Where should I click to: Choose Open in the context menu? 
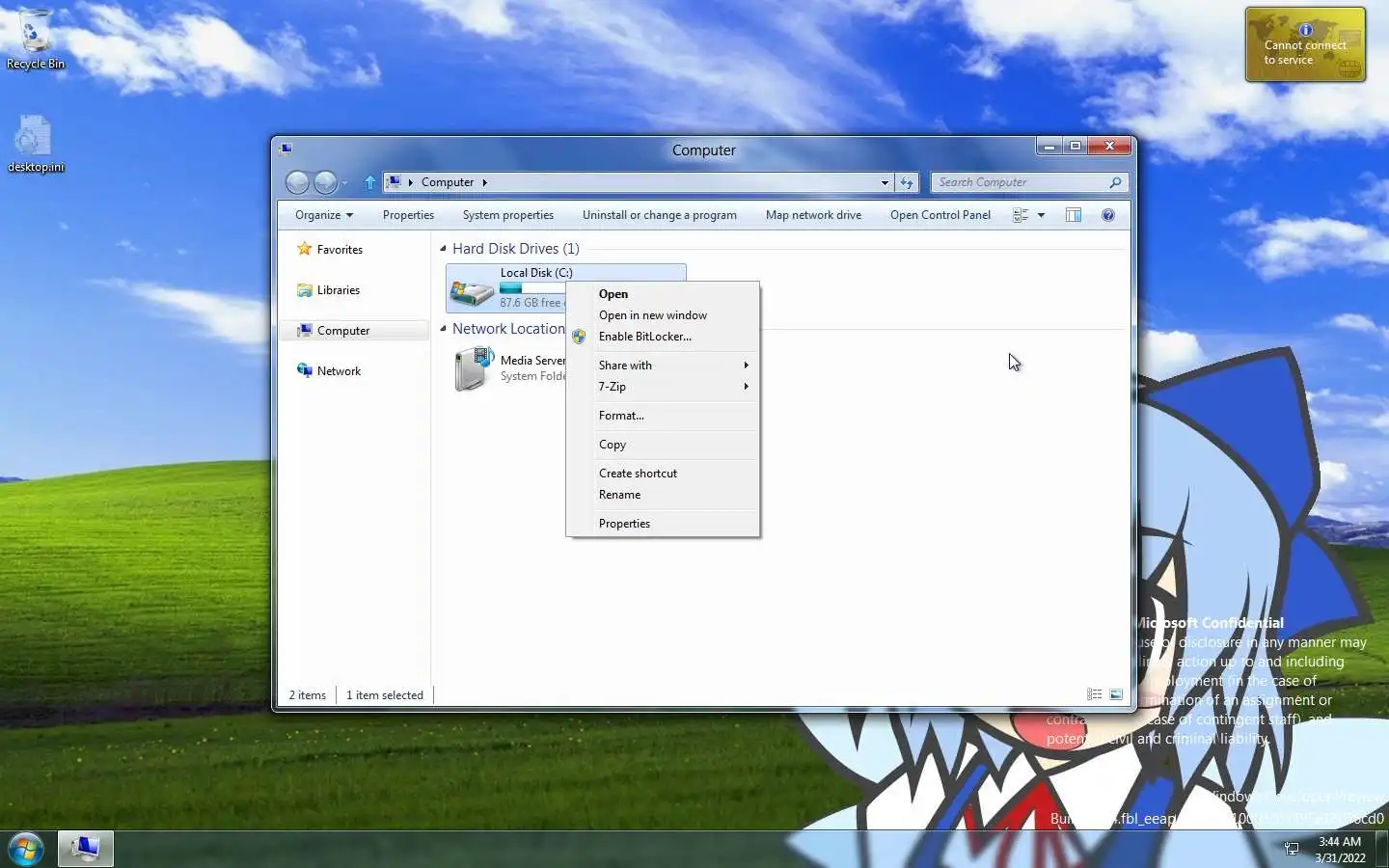663,294
